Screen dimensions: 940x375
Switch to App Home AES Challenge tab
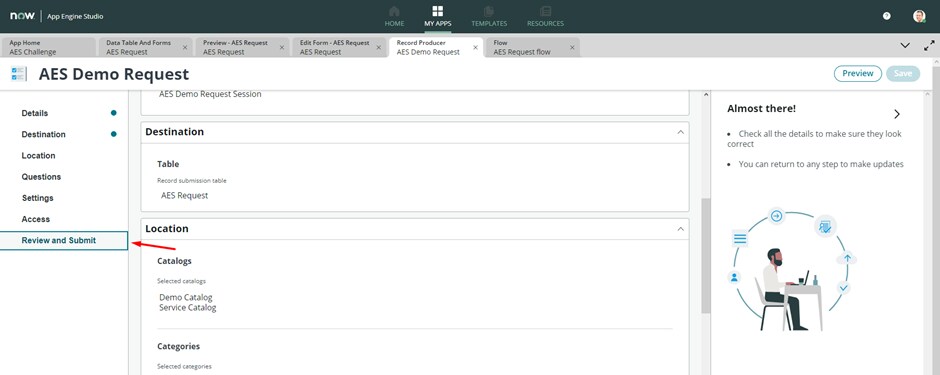pos(49,47)
